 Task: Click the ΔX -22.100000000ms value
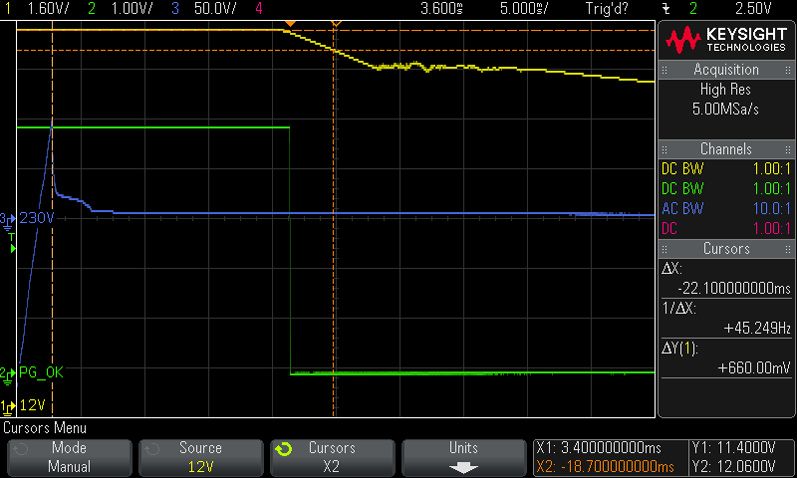pos(734,289)
